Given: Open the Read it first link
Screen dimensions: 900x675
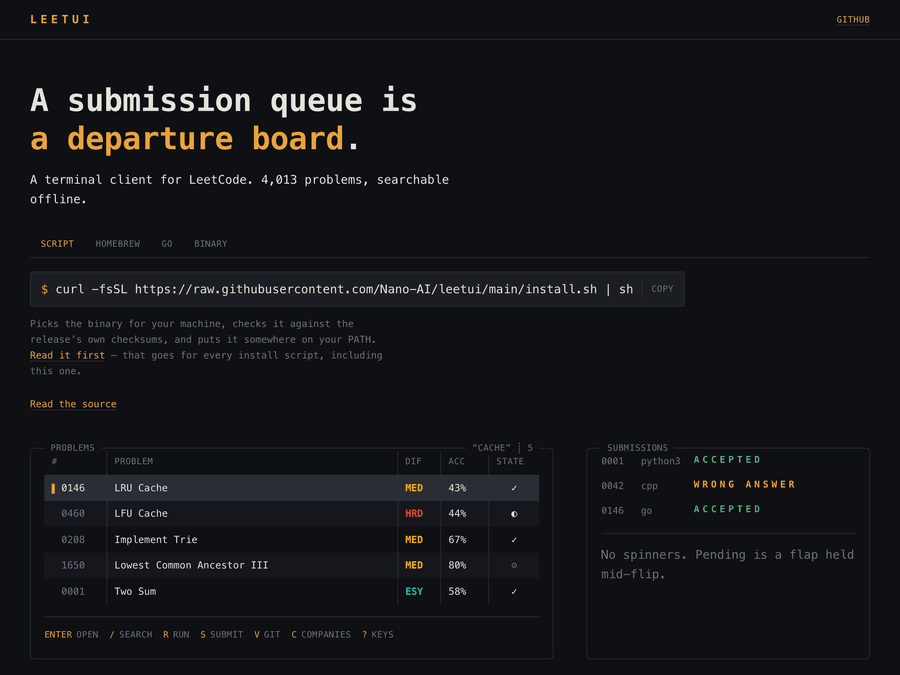Looking at the screenshot, I should [x=67, y=355].
